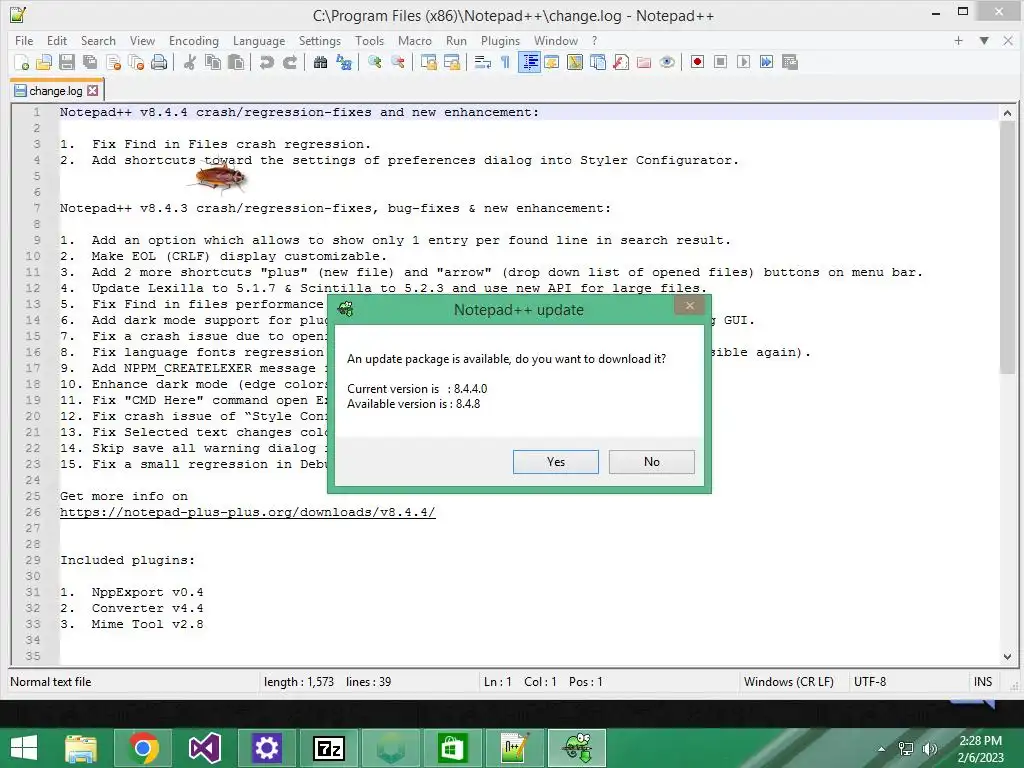The height and width of the screenshot is (768, 1024).
Task: Click No in the update dialog
Action: point(652,462)
